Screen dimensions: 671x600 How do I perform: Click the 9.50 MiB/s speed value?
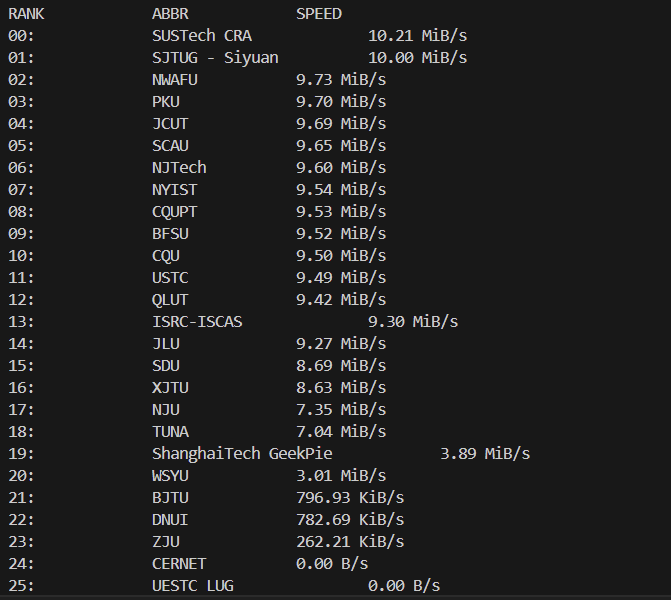[341, 256]
